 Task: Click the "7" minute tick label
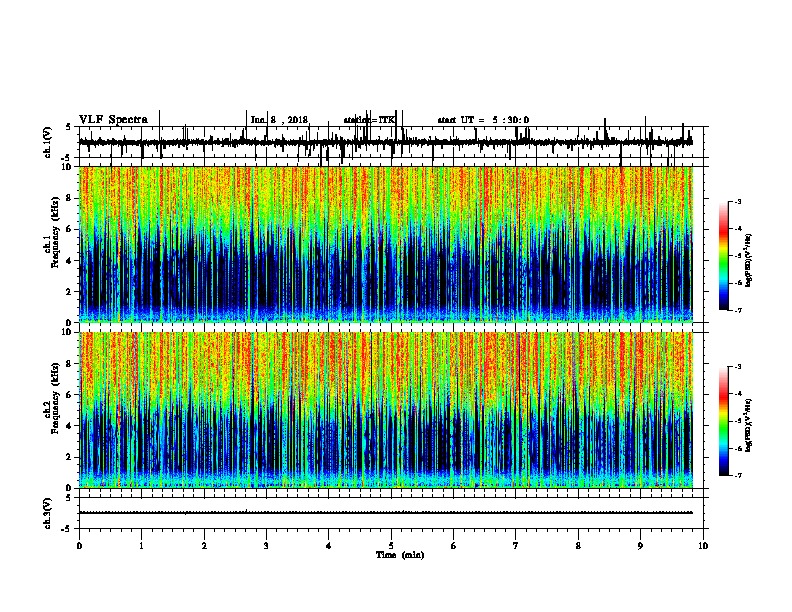coord(516,546)
